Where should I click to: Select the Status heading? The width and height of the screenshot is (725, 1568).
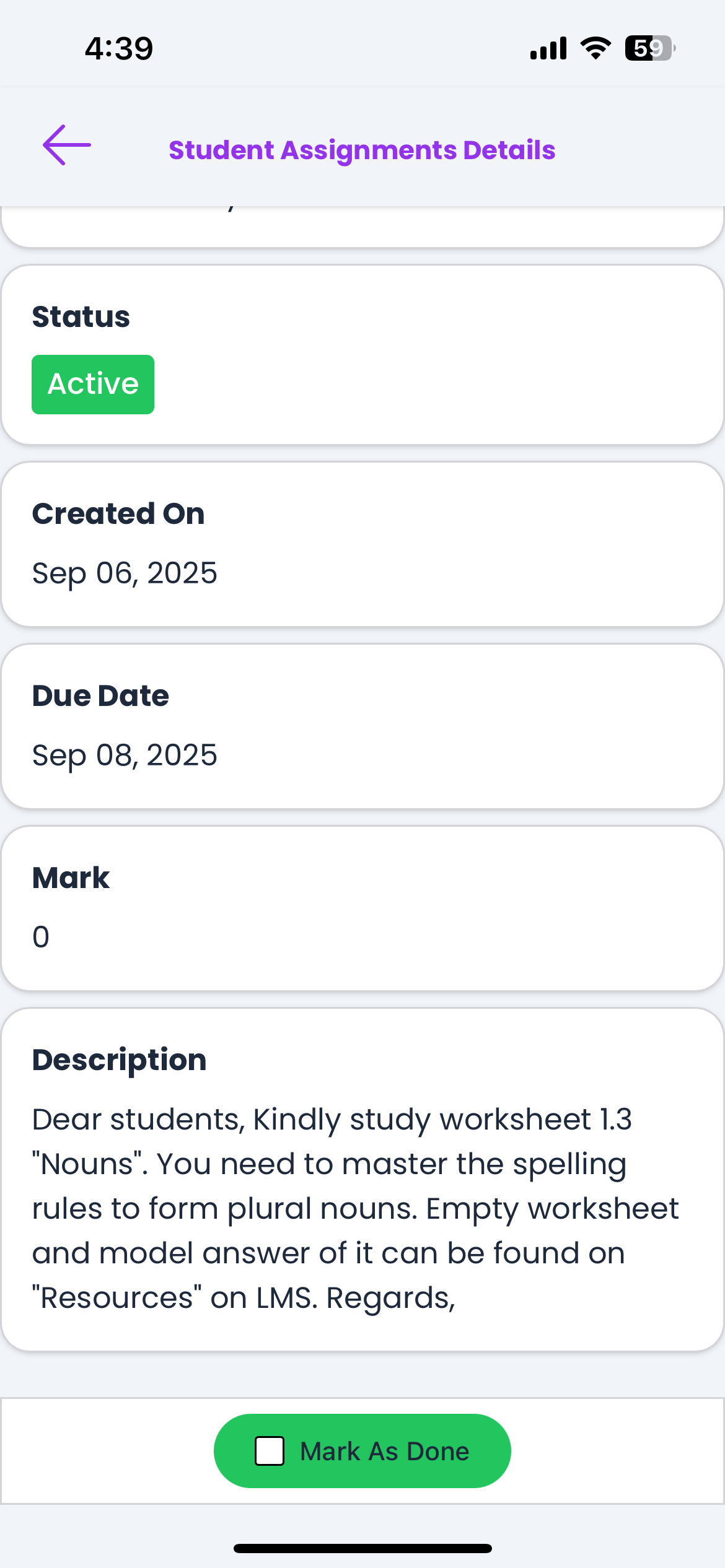pyautogui.click(x=81, y=317)
